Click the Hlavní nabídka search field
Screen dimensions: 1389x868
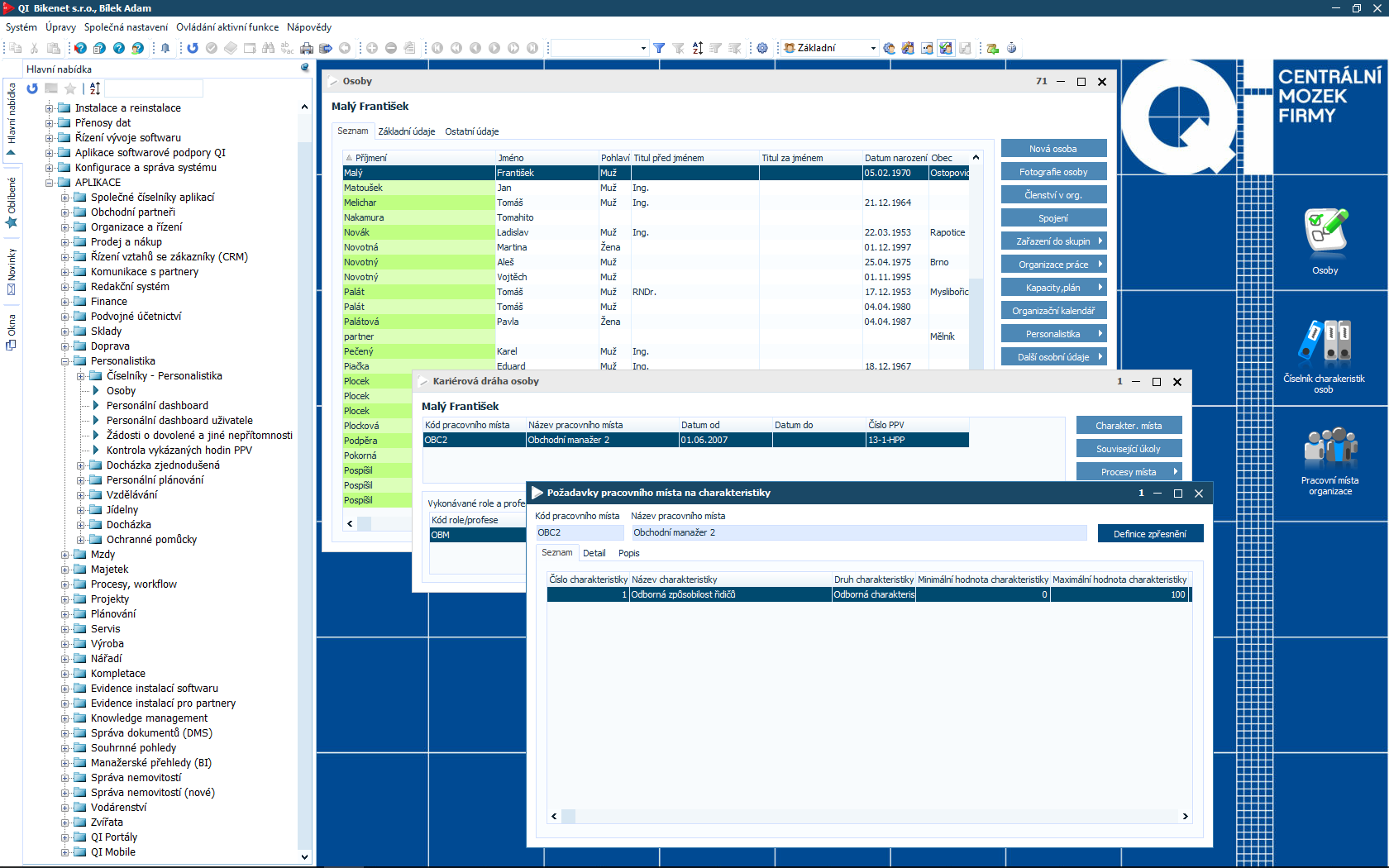pos(154,88)
